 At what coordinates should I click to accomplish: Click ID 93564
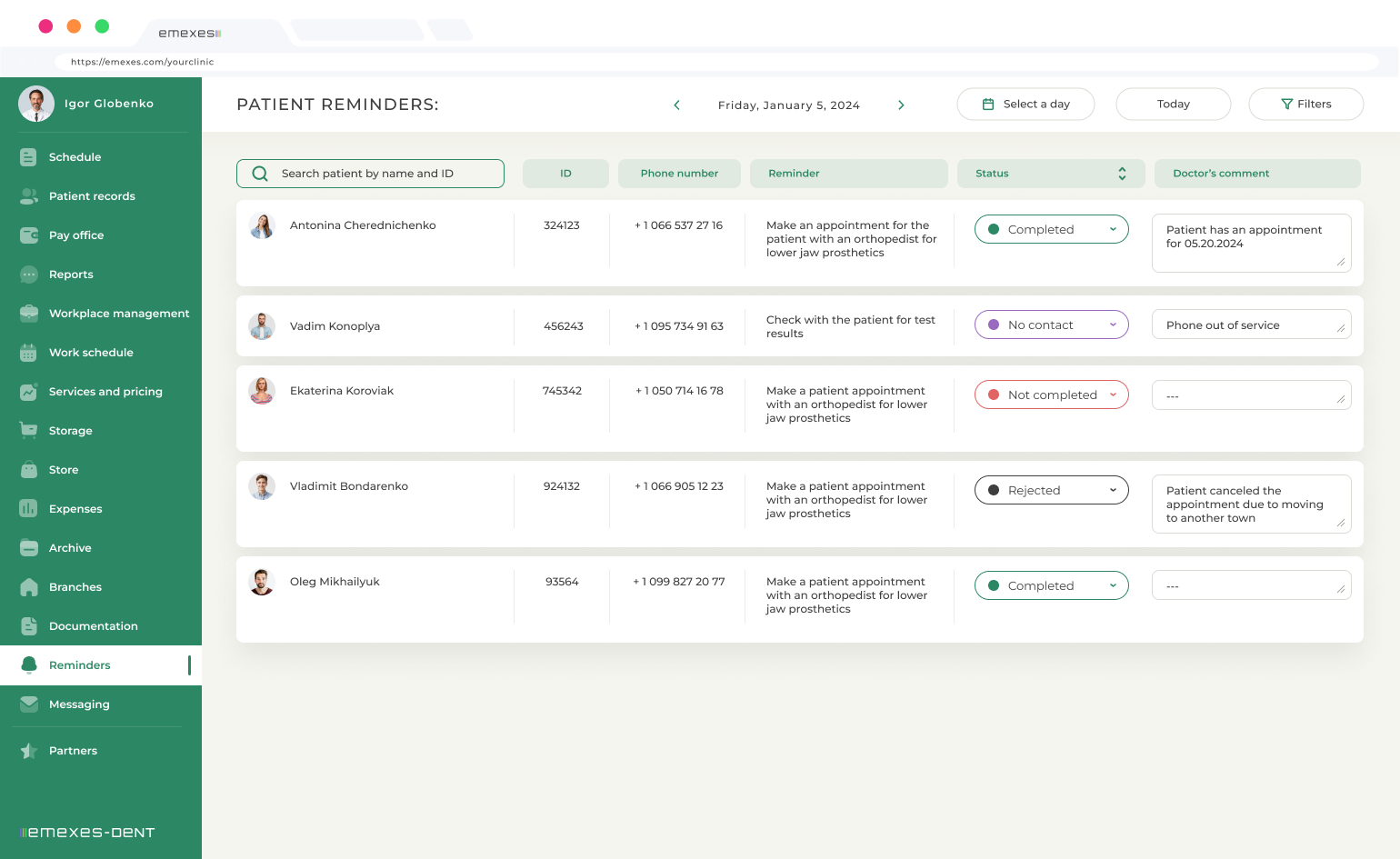tap(562, 582)
